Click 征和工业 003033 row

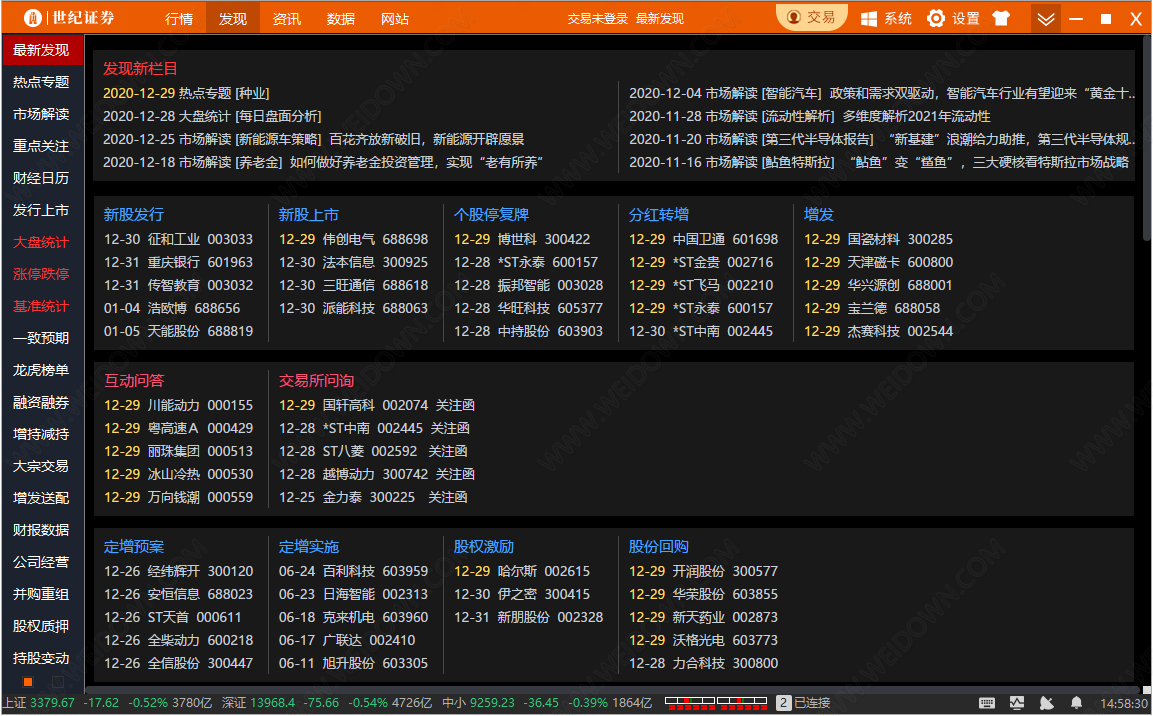178,240
